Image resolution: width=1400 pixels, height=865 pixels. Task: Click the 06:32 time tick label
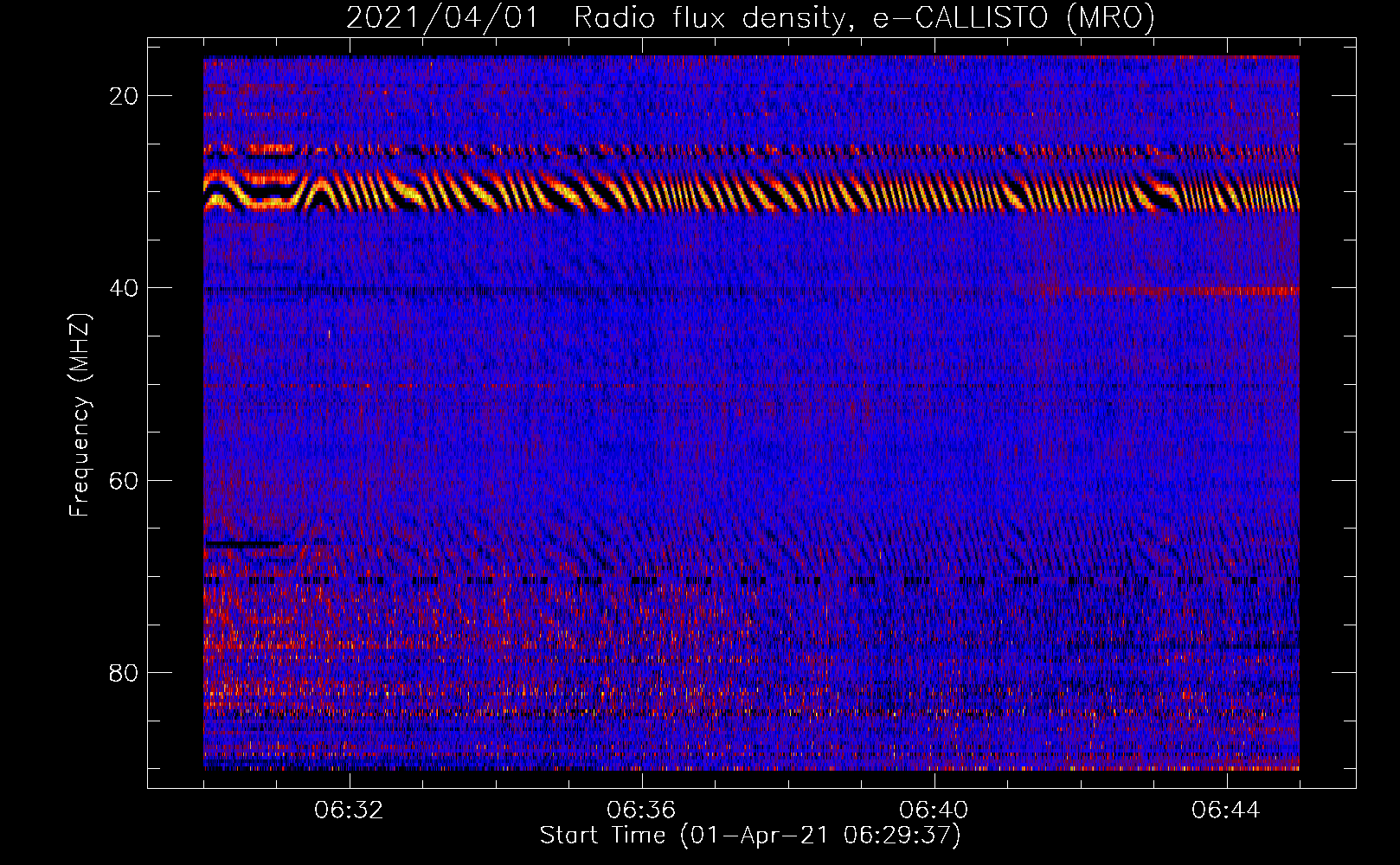pos(349,811)
